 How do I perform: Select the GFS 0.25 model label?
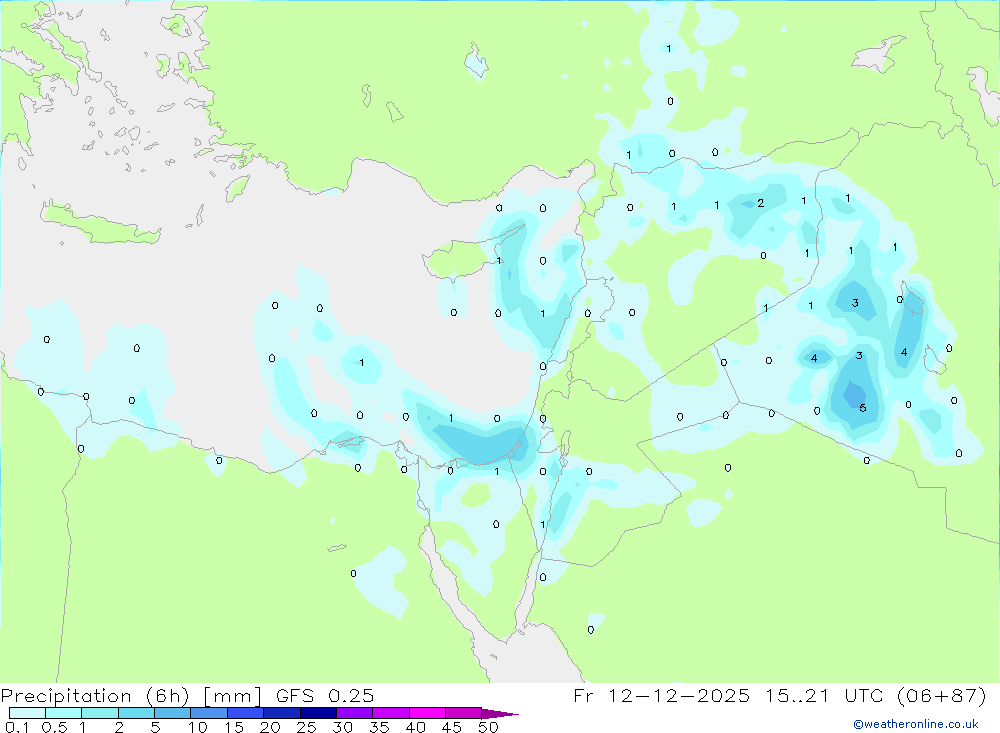[325, 695]
